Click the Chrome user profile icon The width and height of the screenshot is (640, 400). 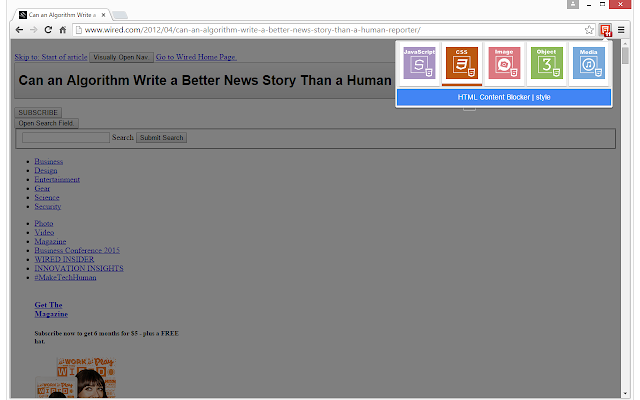[x=573, y=4]
